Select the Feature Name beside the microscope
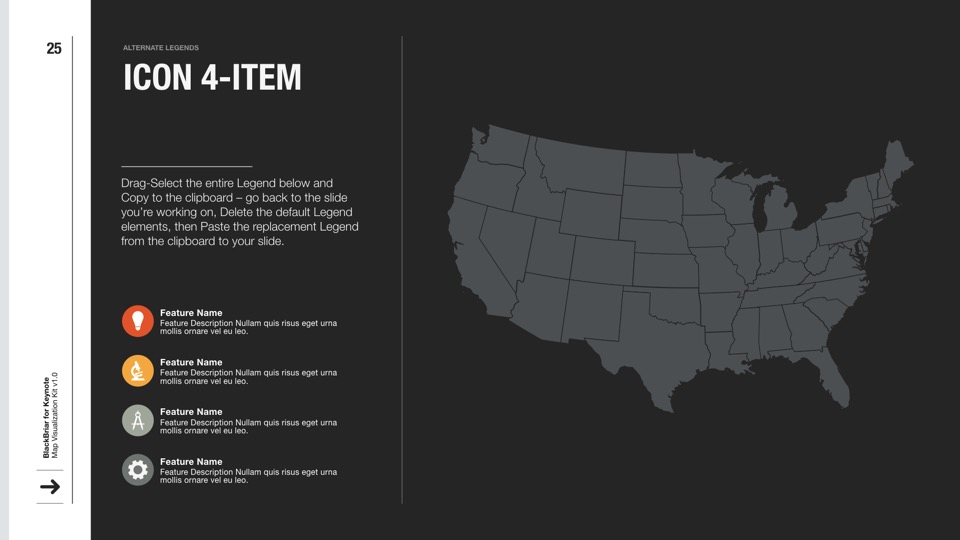This screenshot has height=540, width=960. 191,362
